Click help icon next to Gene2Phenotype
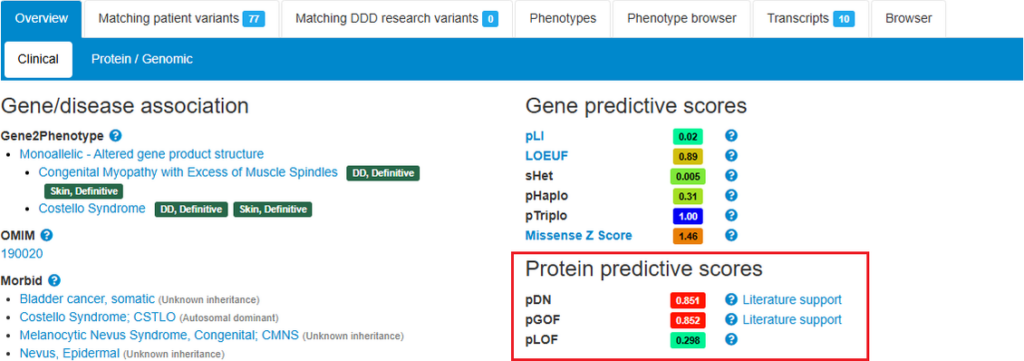This screenshot has width=1024, height=361. pos(116,136)
